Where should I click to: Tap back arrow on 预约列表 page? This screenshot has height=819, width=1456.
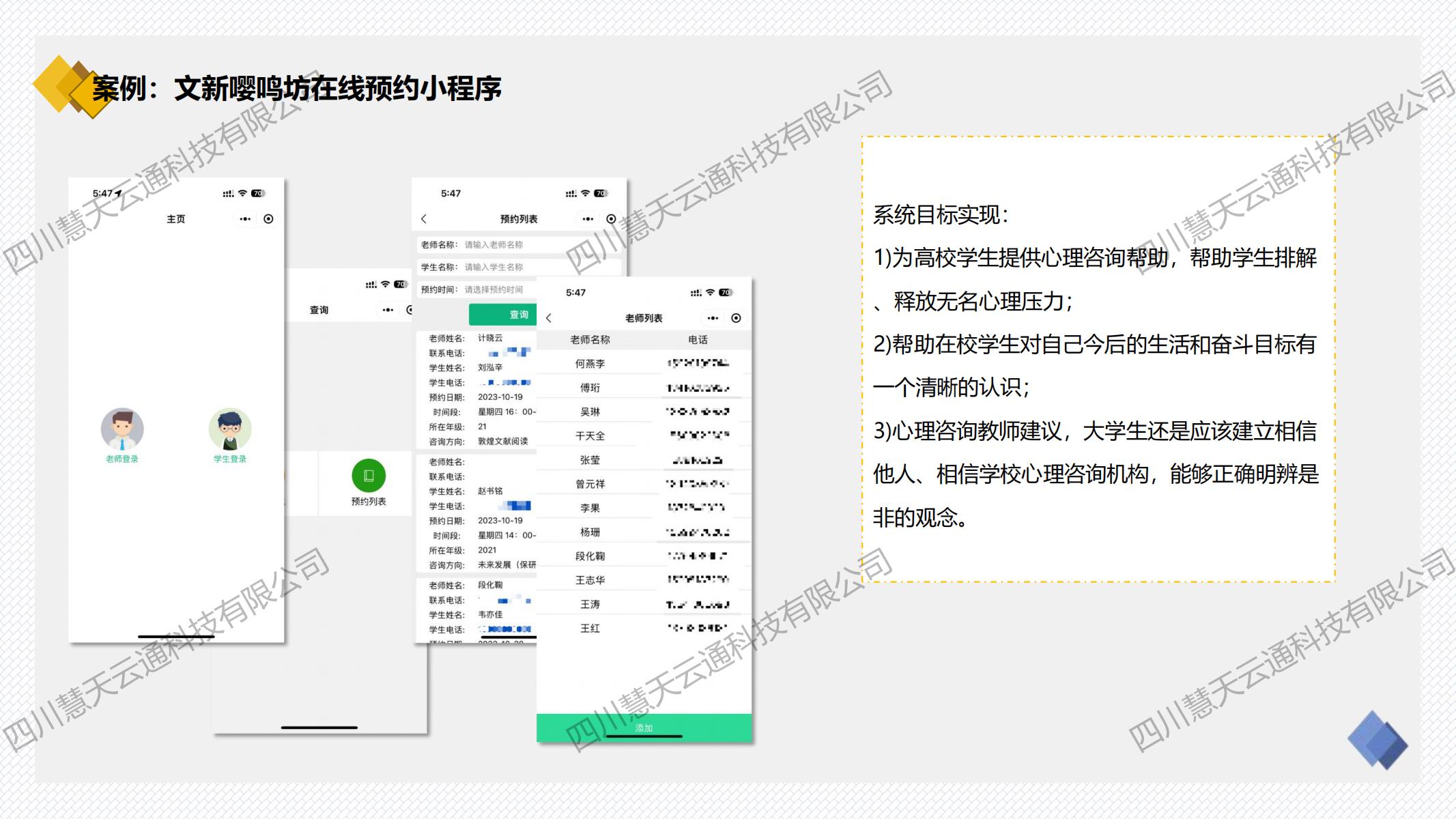click(x=424, y=218)
